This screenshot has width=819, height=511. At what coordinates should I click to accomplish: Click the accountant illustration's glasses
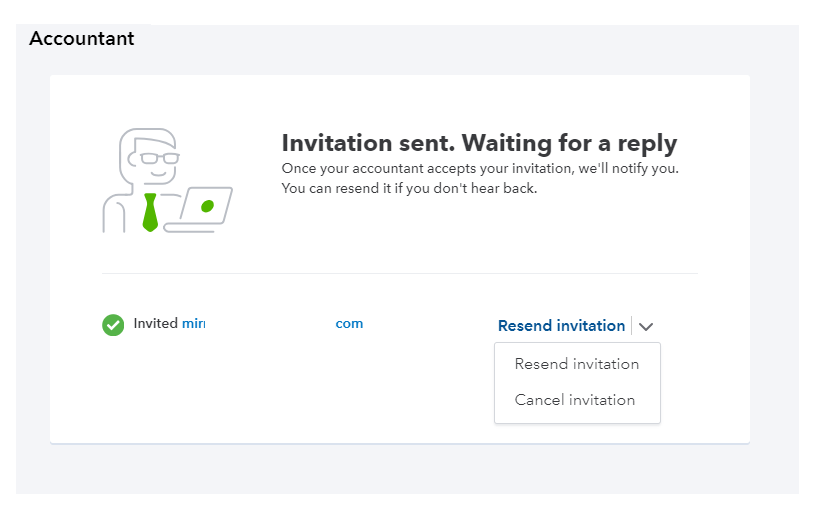159,158
